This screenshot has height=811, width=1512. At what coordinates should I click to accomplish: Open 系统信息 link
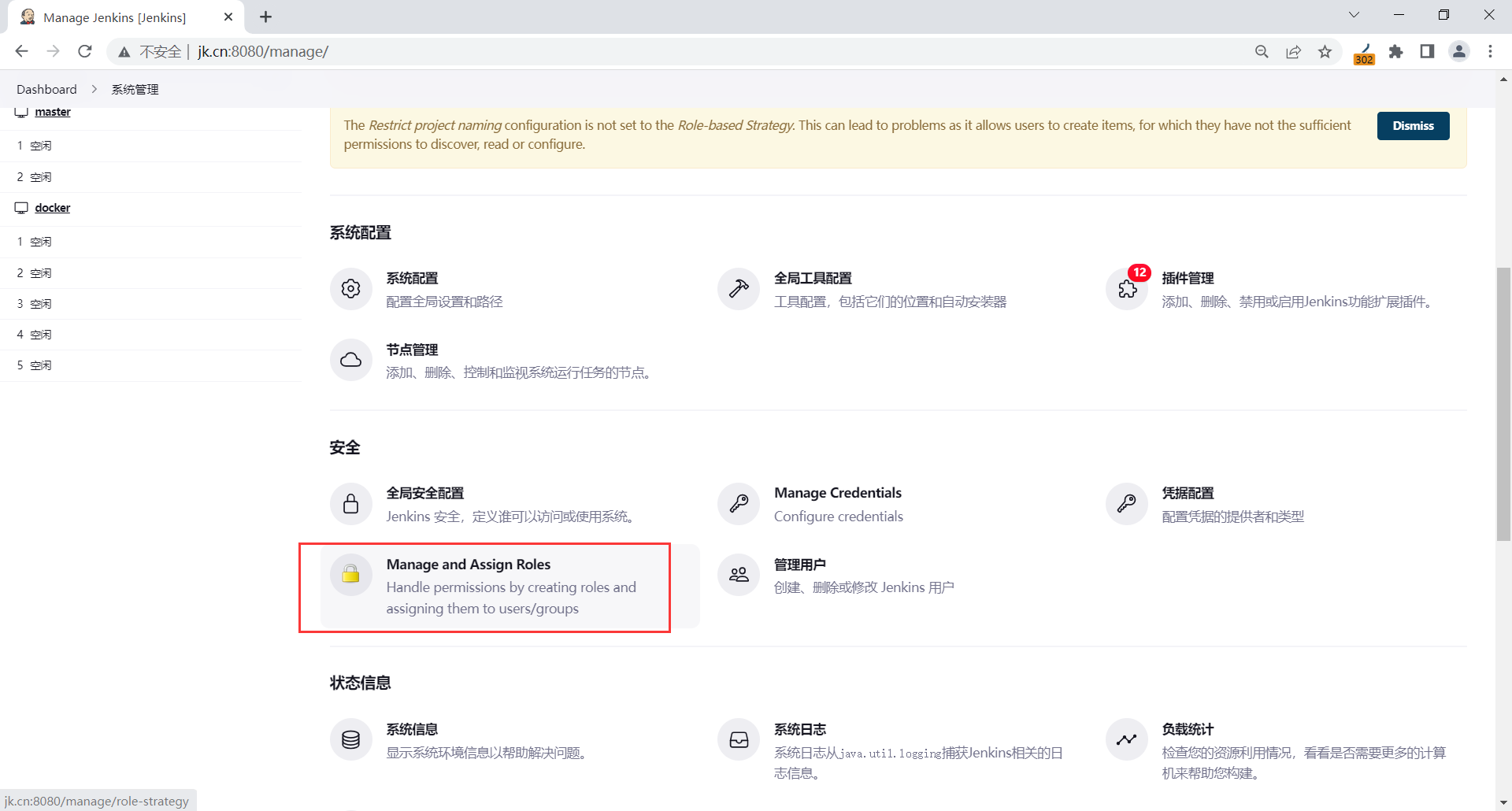412,729
